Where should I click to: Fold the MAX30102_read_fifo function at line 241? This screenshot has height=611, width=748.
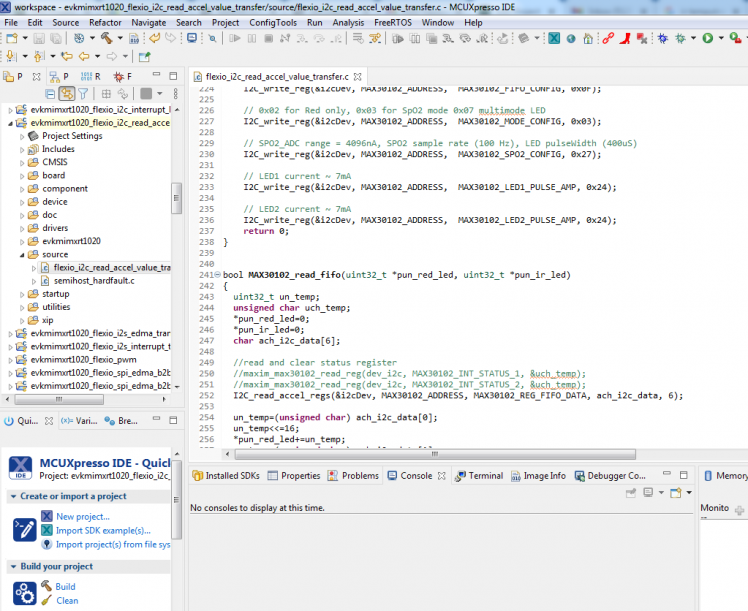point(218,275)
